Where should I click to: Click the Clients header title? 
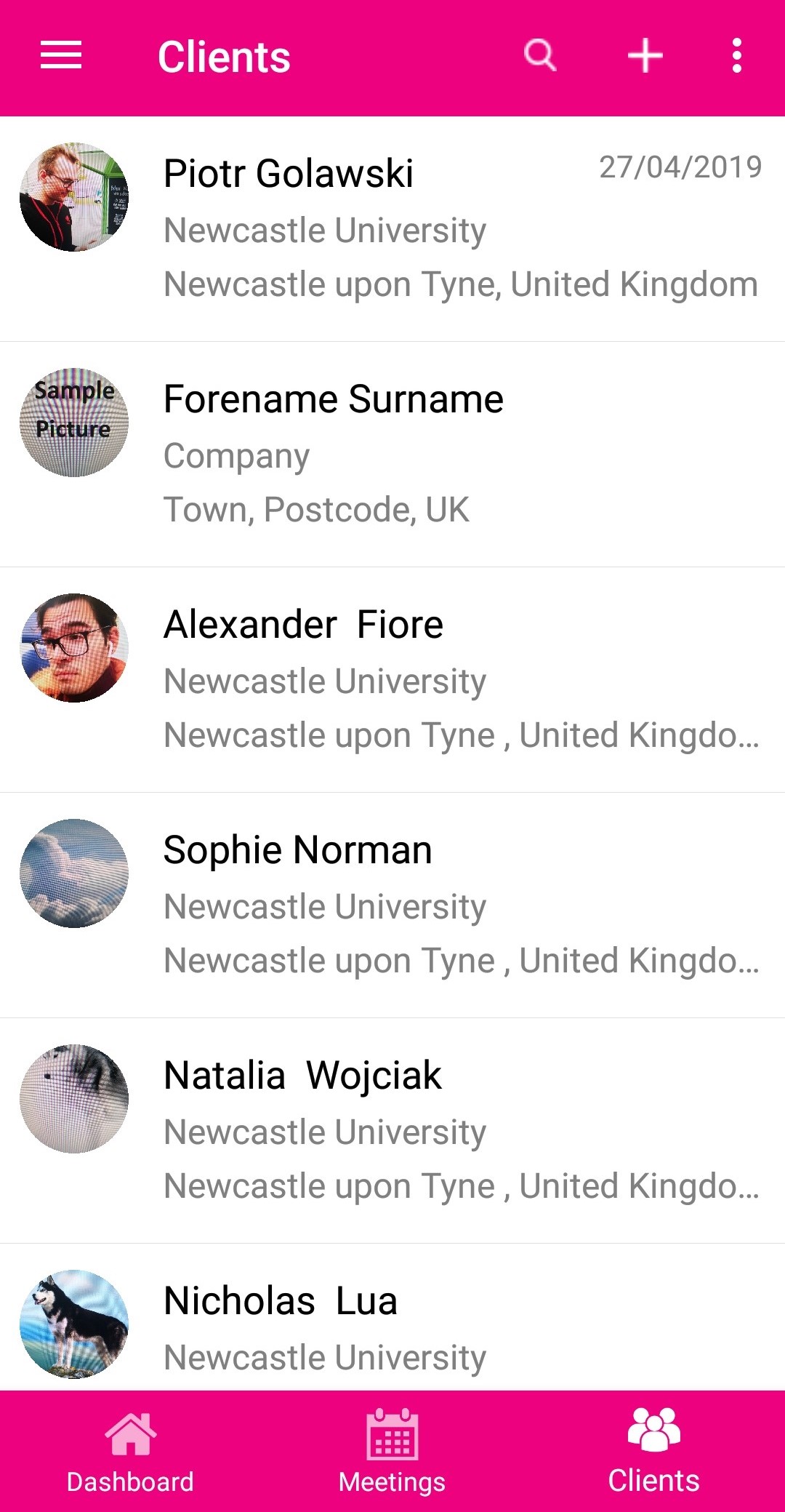[224, 57]
